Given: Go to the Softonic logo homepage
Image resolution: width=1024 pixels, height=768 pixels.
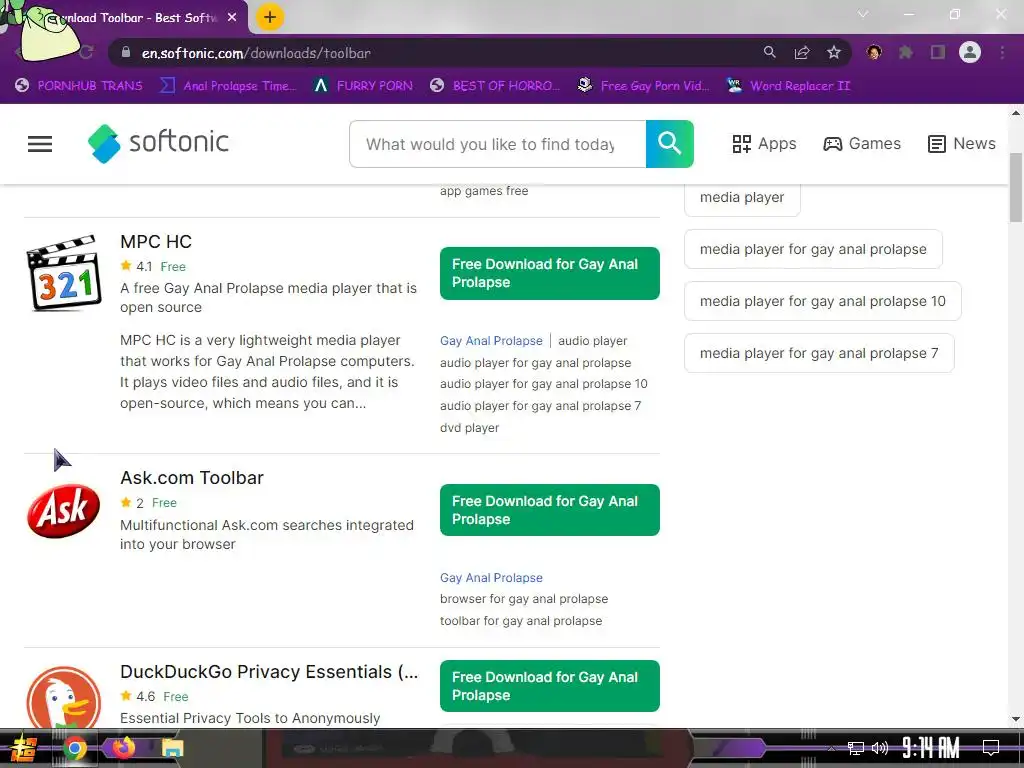Looking at the screenshot, I should (x=158, y=143).
